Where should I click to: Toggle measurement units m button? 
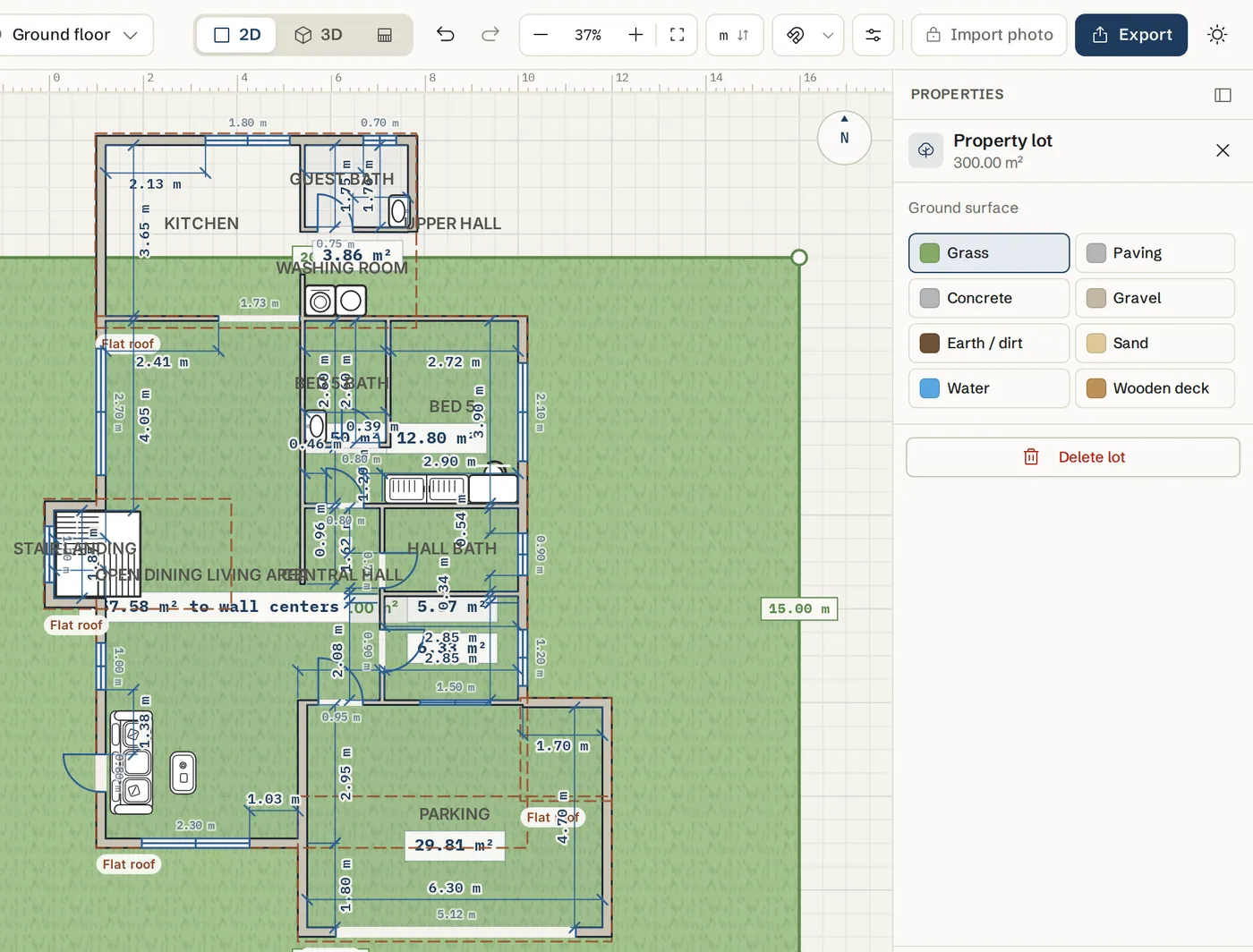[734, 35]
